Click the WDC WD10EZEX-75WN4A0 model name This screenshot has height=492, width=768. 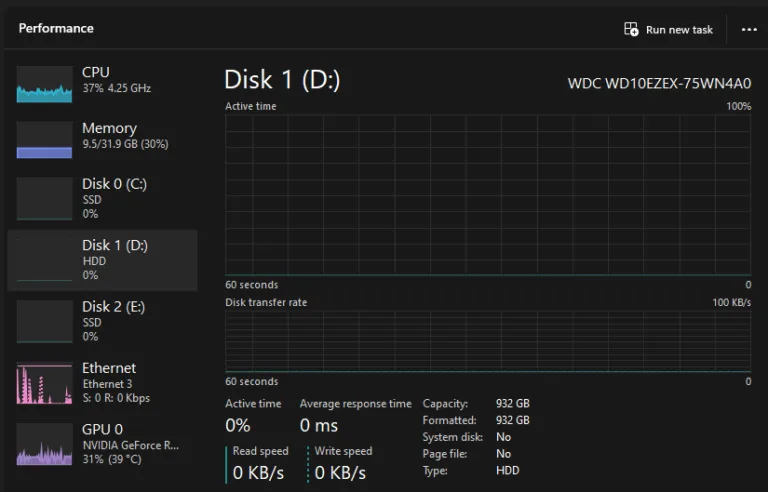(659, 83)
